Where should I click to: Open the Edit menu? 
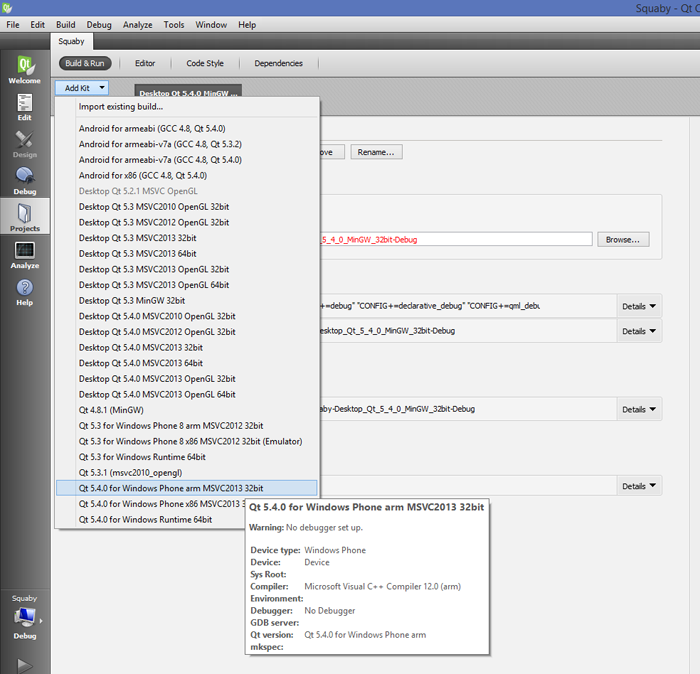coord(38,25)
